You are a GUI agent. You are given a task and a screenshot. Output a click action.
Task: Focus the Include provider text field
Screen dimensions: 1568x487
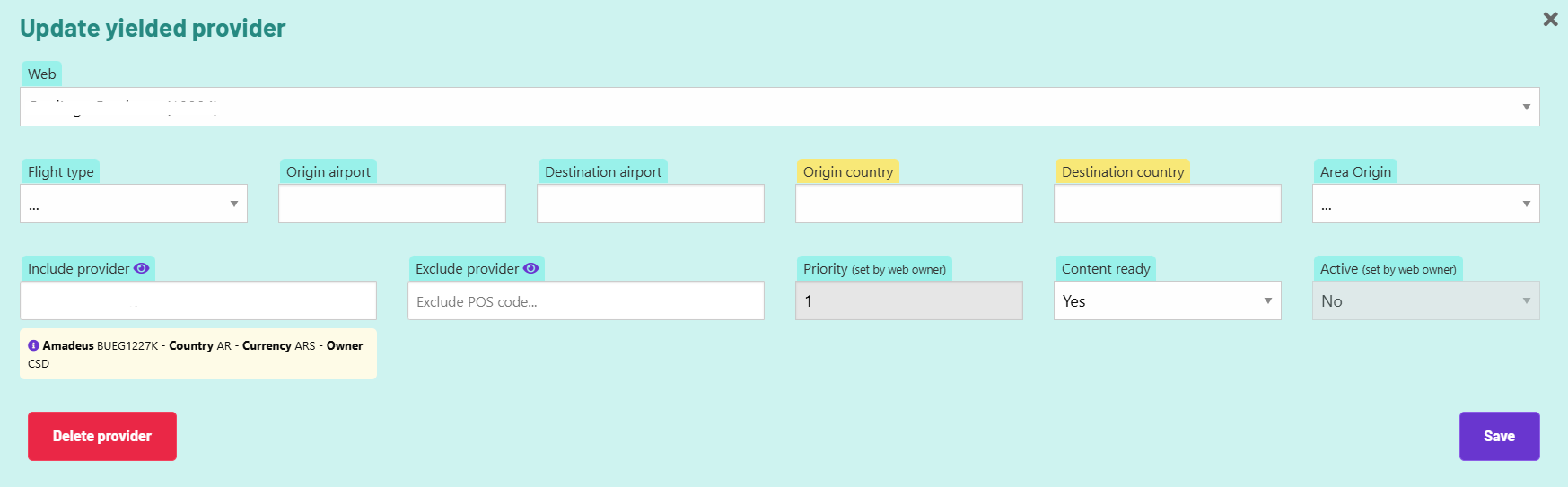198,301
